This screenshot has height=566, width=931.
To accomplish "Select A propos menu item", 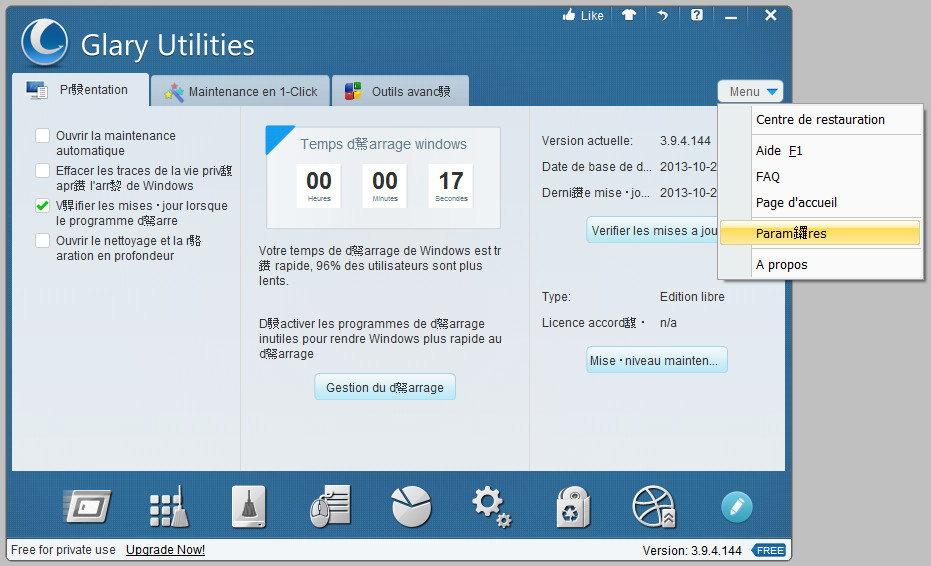I will [820, 265].
